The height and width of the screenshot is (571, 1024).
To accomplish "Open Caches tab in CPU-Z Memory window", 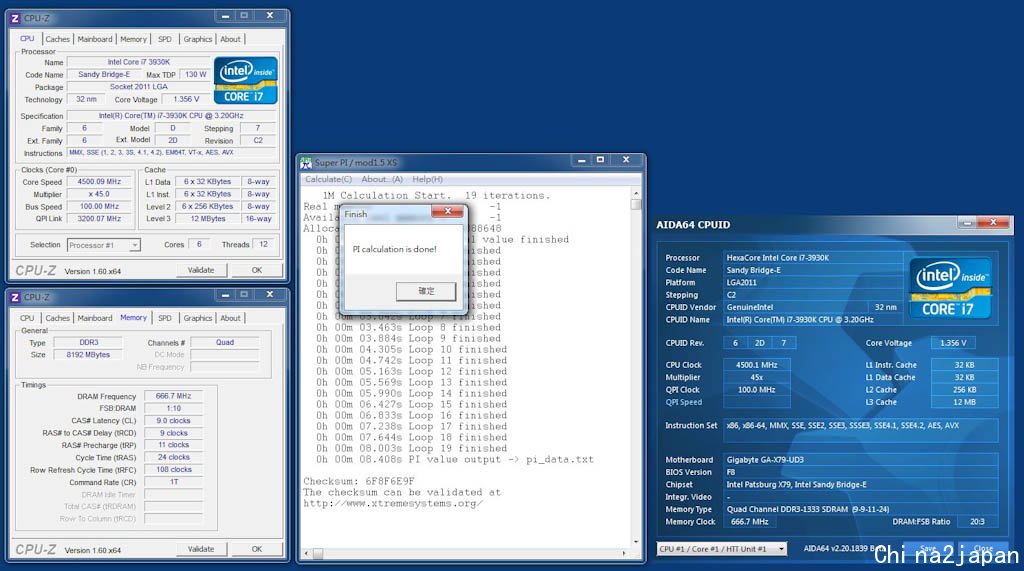I will click(57, 318).
